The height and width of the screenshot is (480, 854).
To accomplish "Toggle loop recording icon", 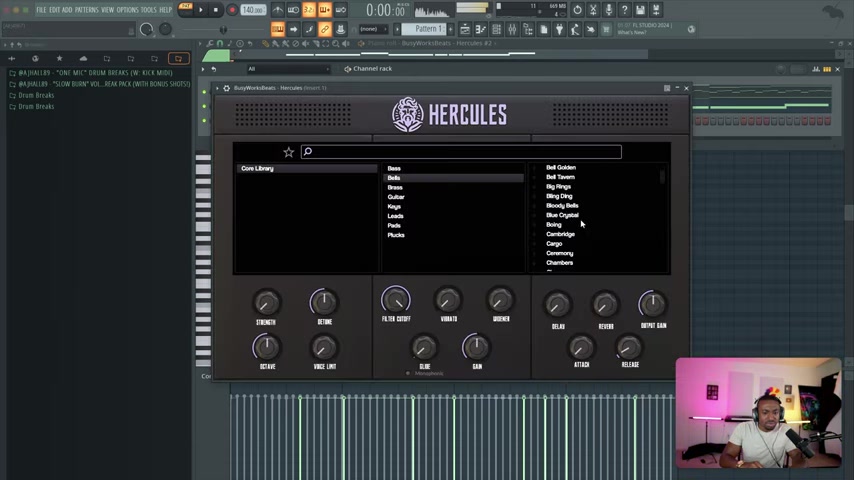I will pyautogui.click(x=340, y=10).
